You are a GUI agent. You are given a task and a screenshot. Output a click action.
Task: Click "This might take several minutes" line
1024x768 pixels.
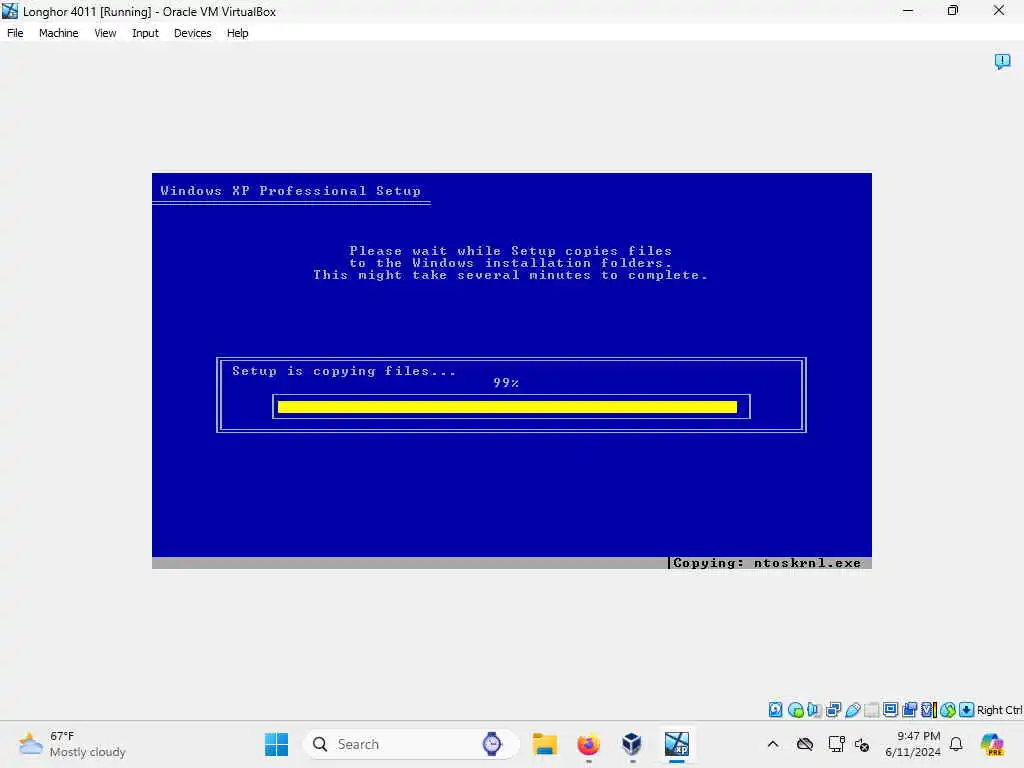click(x=511, y=275)
